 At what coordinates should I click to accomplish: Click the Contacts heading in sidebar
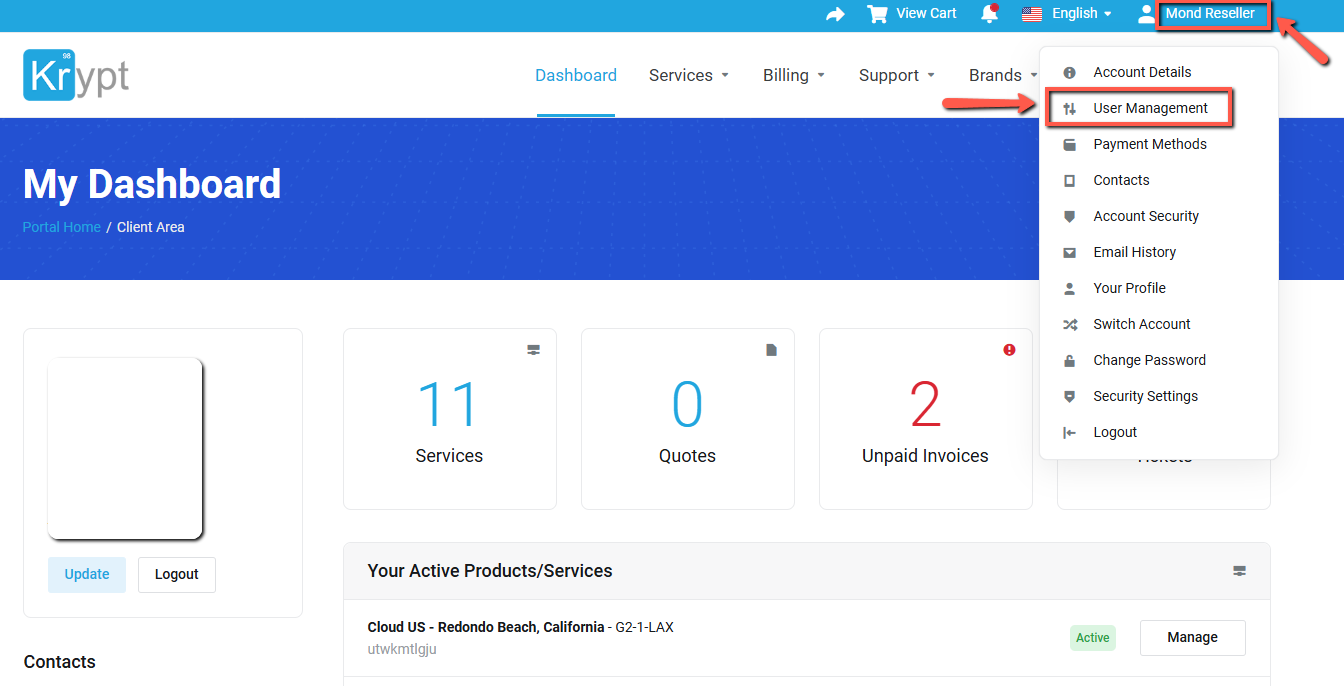(60, 662)
